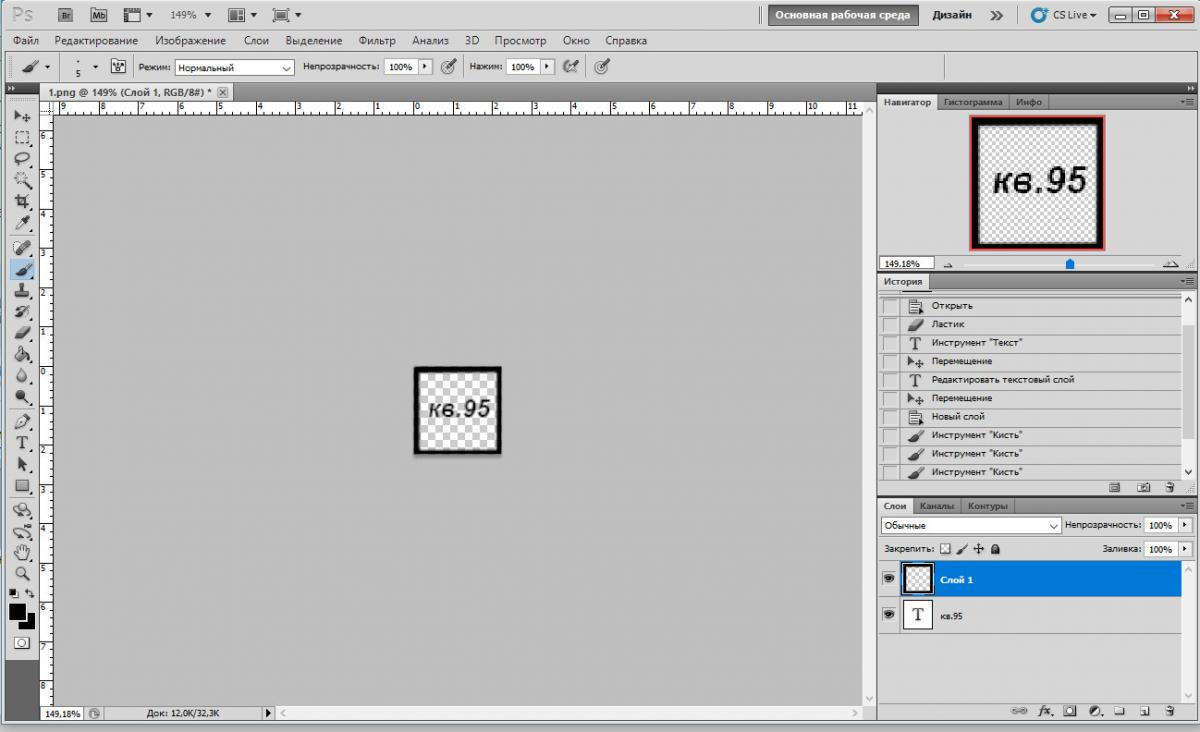Toggle history source box beside Ластик
The image size is (1200, 732).
pos(890,325)
